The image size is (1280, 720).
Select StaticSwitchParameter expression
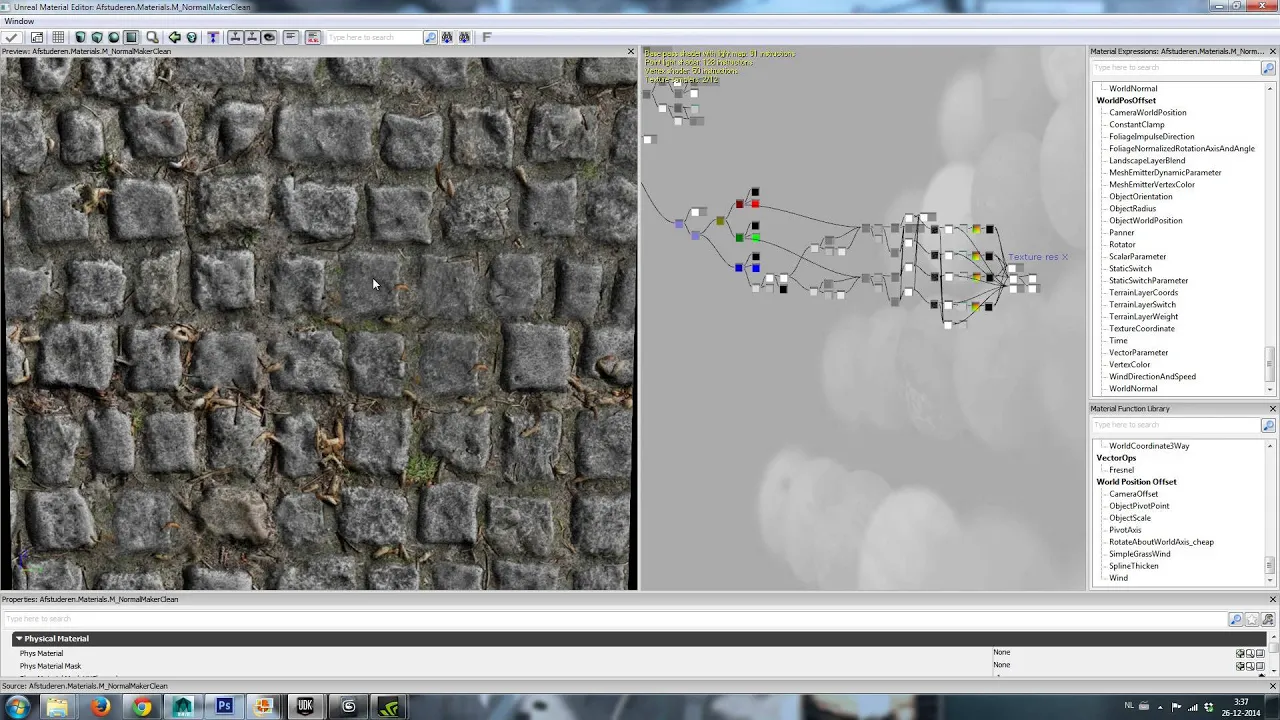[x=1149, y=280]
